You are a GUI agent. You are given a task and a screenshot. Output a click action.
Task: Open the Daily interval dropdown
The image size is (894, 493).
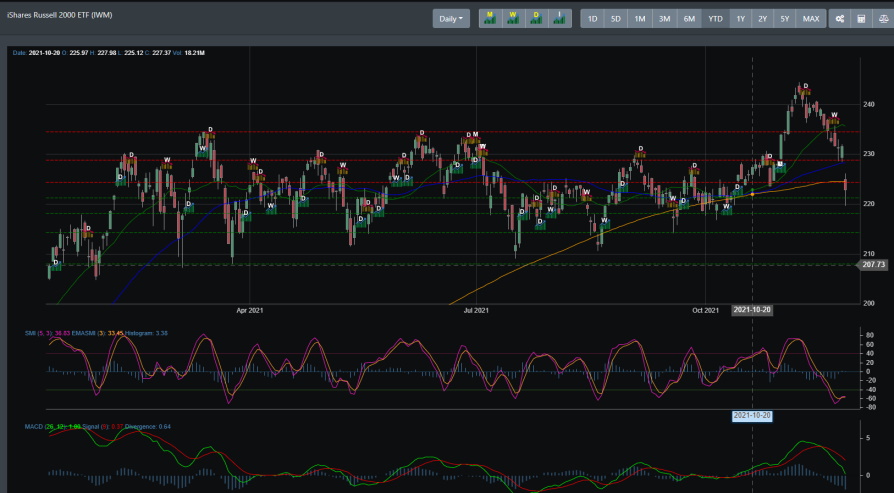(451, 18)
